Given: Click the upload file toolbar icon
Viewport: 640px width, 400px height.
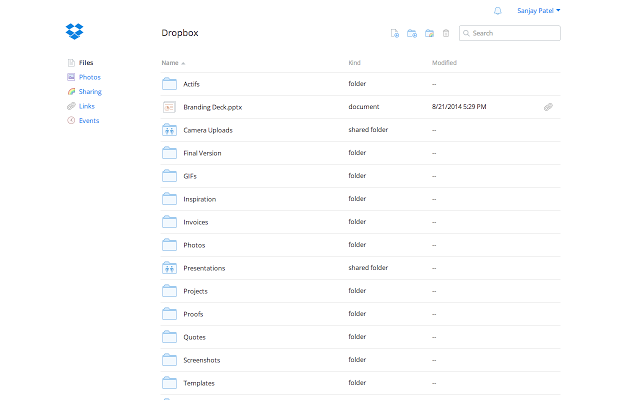Looking at the screenshot, I should [x=395, y=33].
